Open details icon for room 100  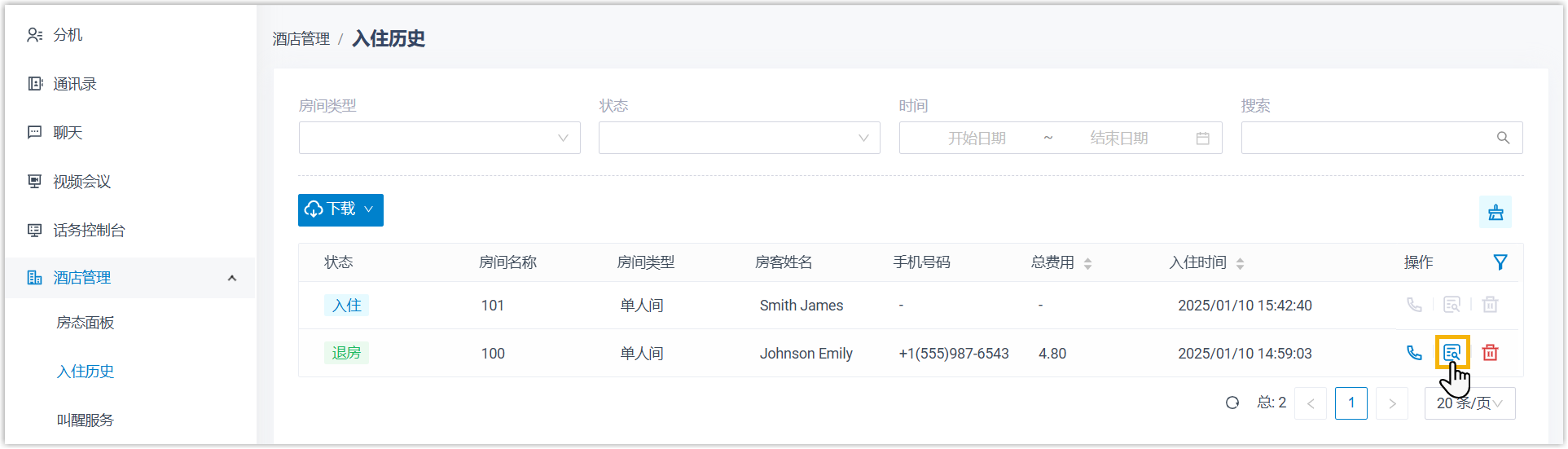coord(1452,353)
